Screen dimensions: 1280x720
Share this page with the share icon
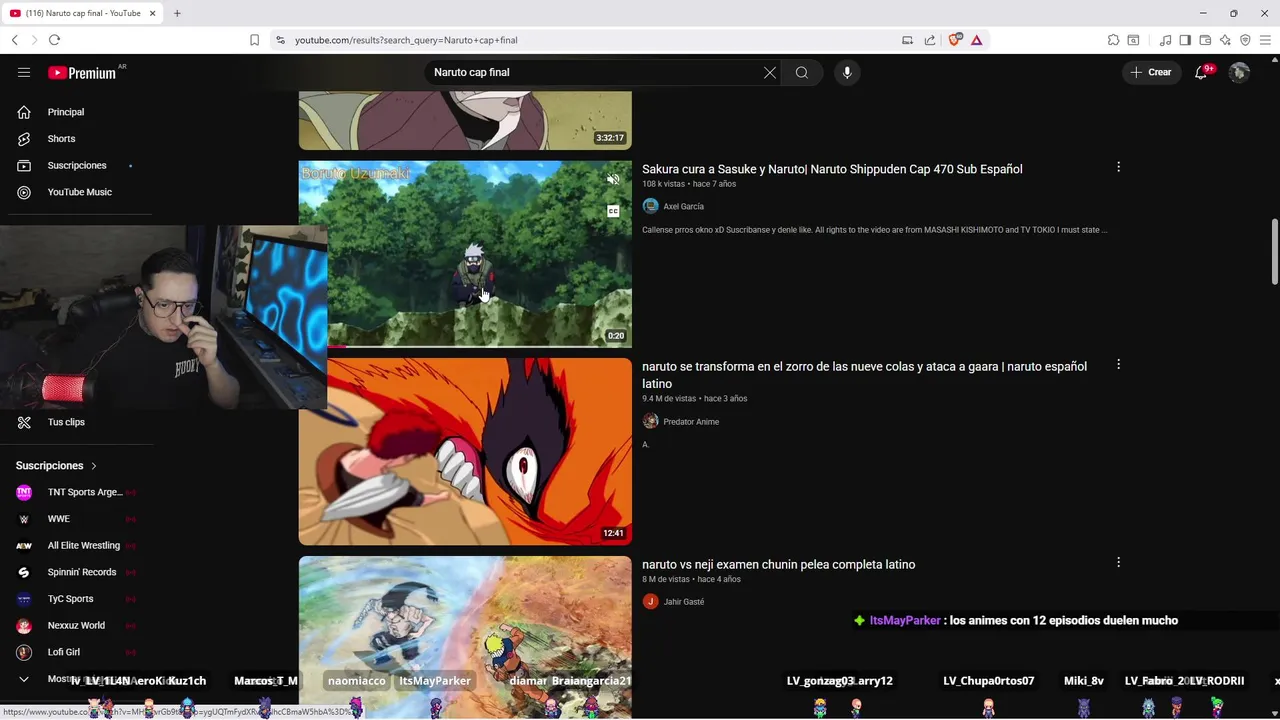point(930,40)
